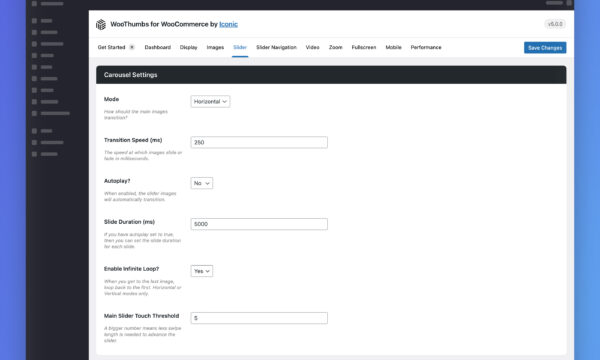Open the Enable Infinite Loop dropdown
600x360 pixels.
pos(202,271)
